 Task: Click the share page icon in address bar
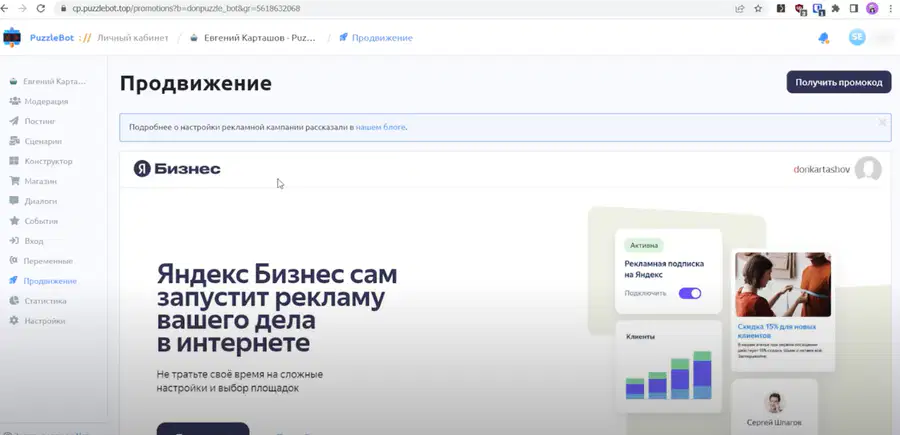[740, 9]
